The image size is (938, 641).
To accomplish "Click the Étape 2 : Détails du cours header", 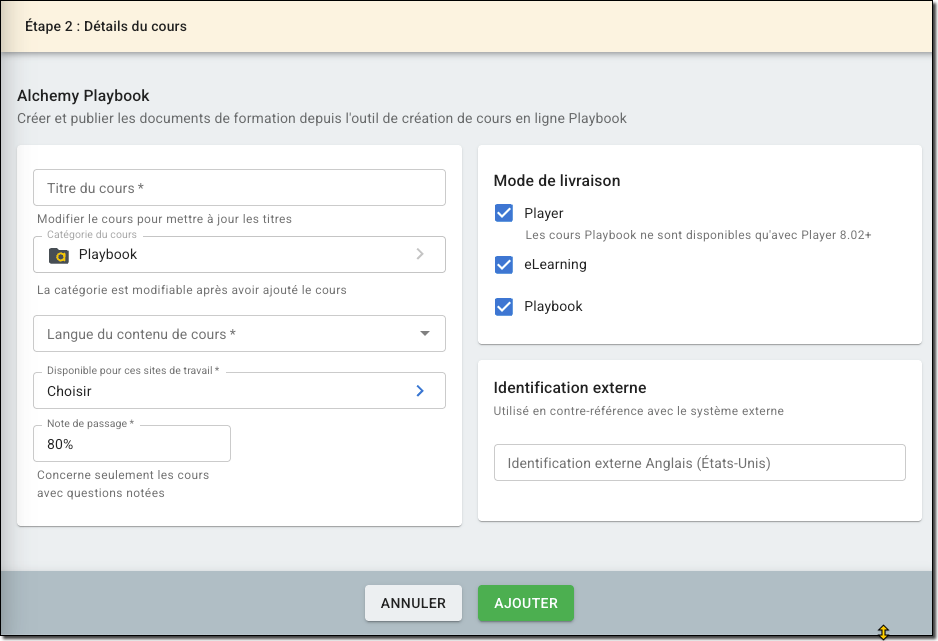I will pos(106,26).
